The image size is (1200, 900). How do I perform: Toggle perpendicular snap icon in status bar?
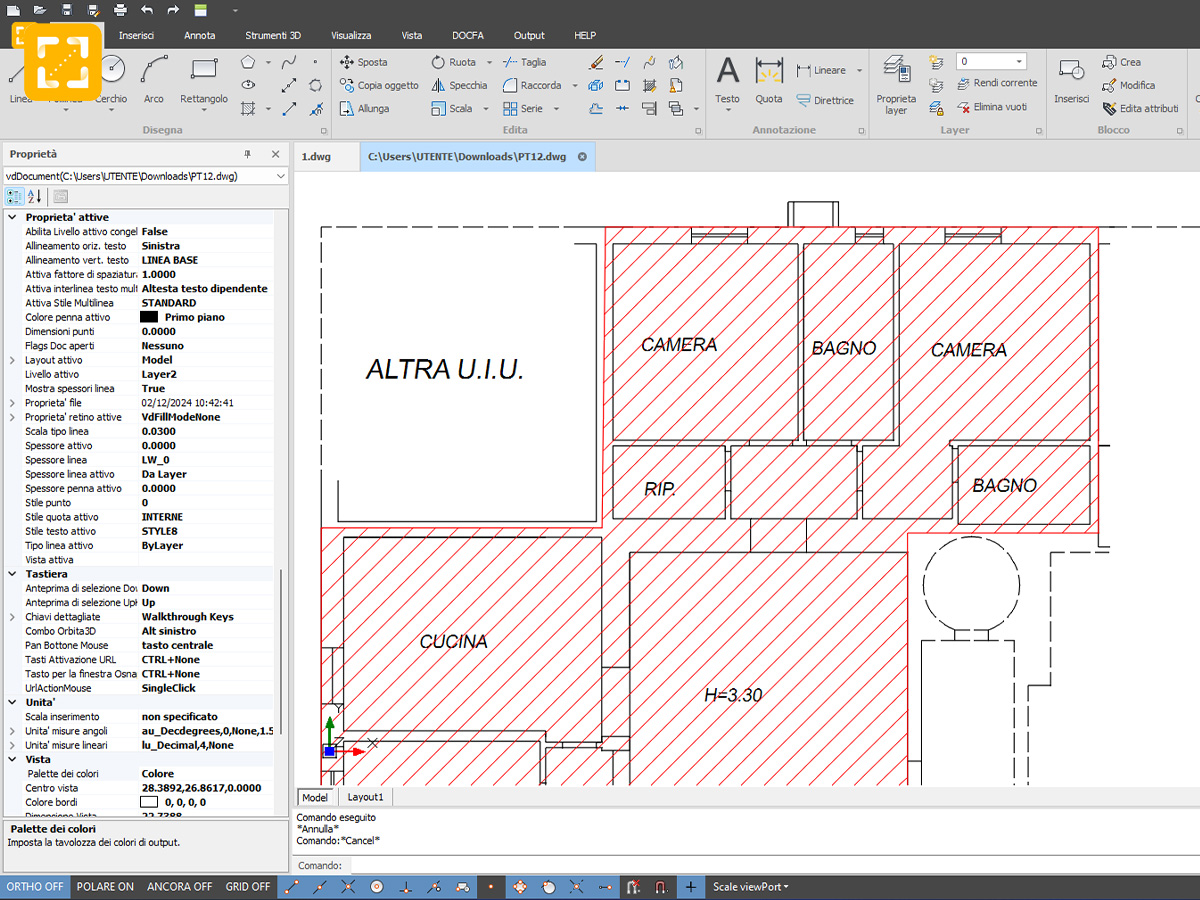coord(406,887)
